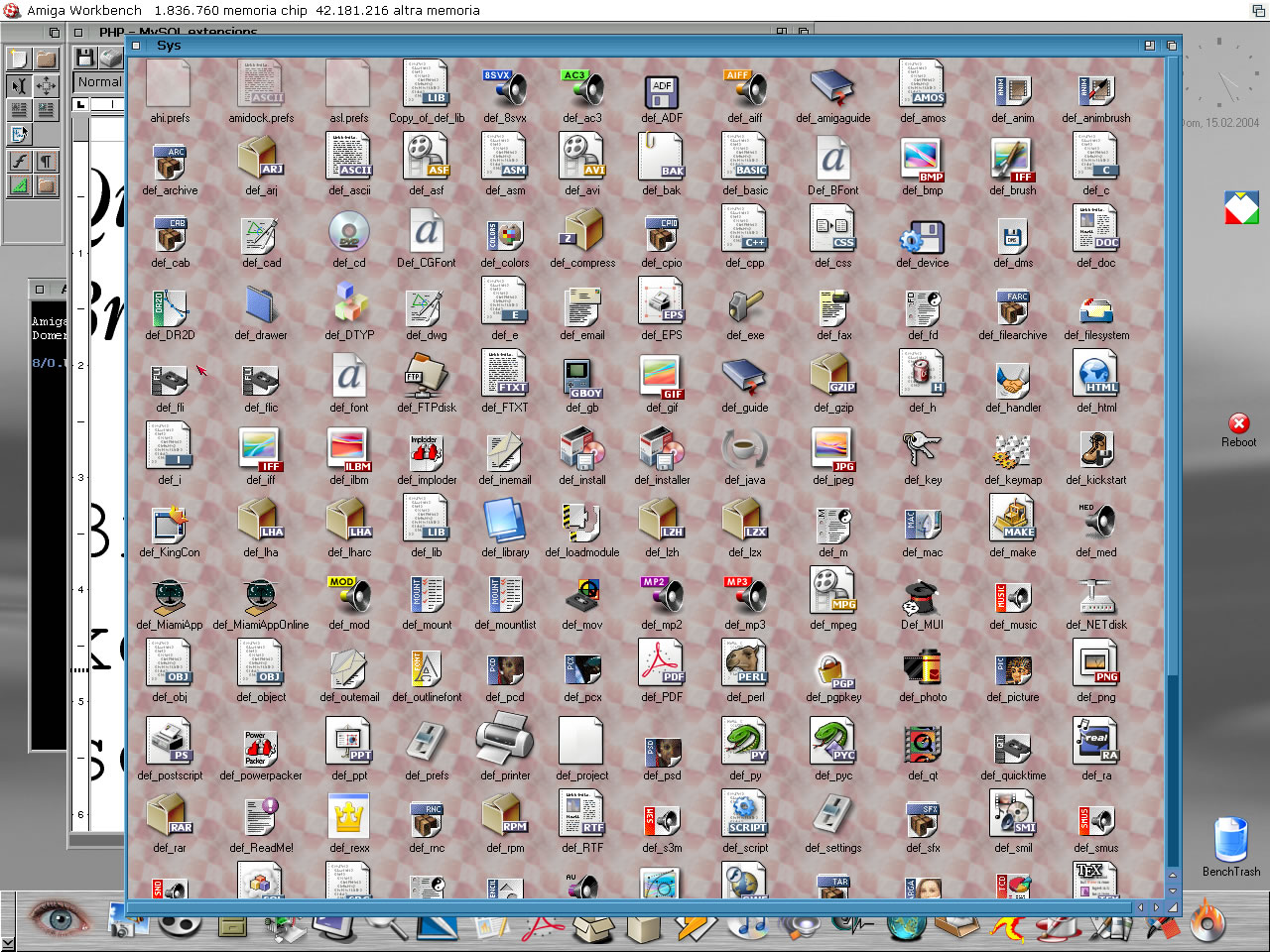This screenshot has height=952, width=1270.
Task: Click the def_printer icon
Action: pos(505,742)
